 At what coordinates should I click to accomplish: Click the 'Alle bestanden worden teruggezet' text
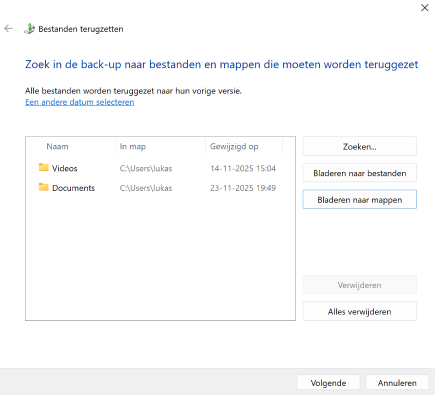133,91
